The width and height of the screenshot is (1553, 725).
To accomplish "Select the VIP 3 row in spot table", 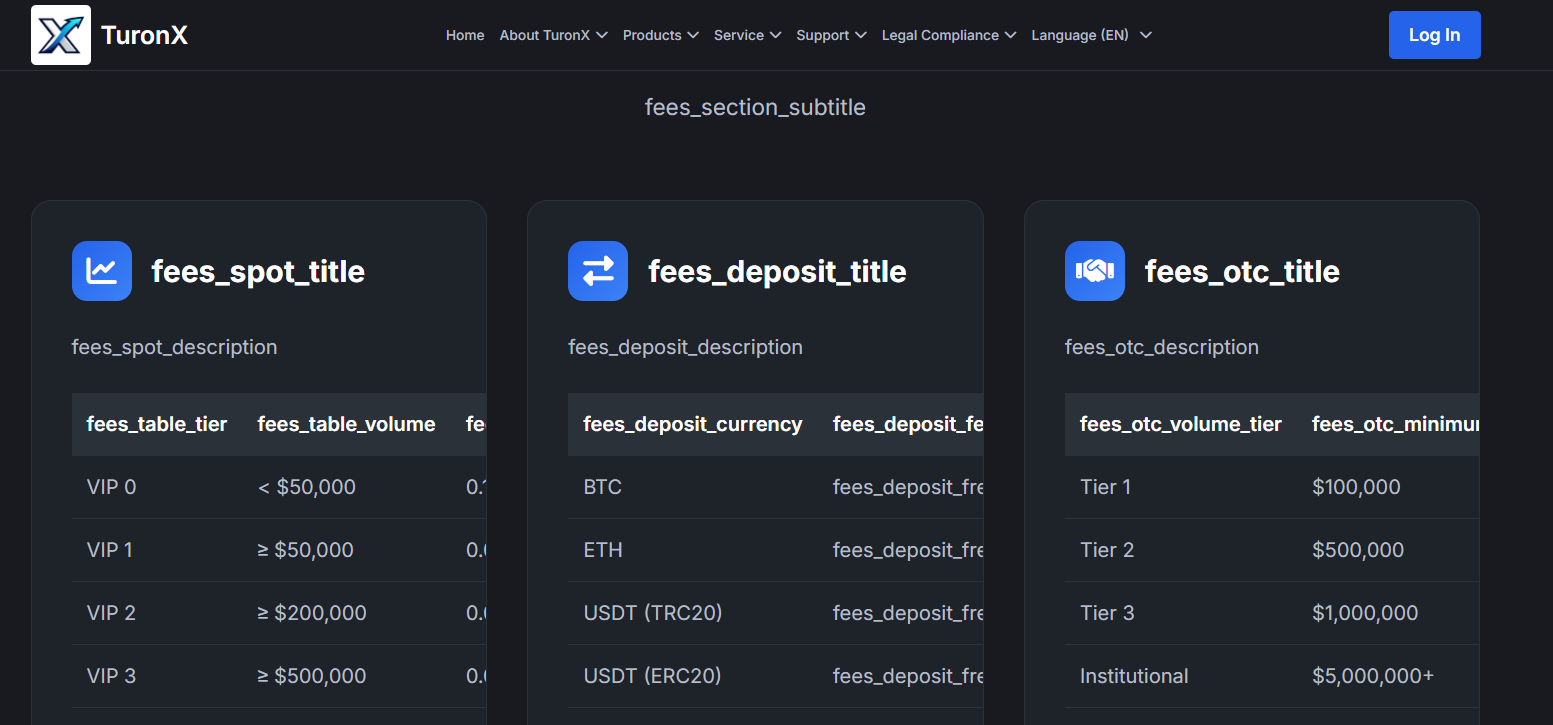I will [112, 676].
